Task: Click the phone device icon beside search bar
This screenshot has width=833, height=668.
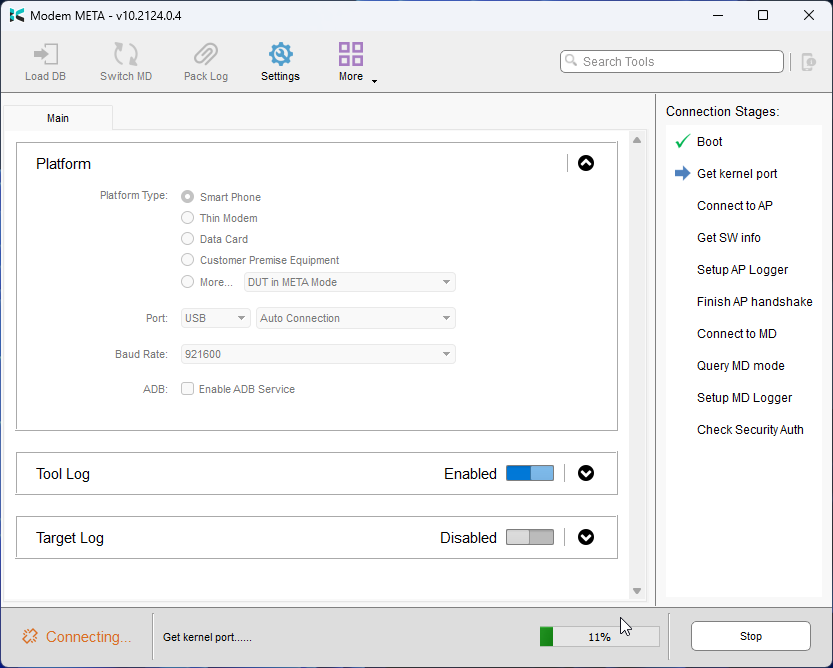Action: pyautogui.click(x=807, y=61)
